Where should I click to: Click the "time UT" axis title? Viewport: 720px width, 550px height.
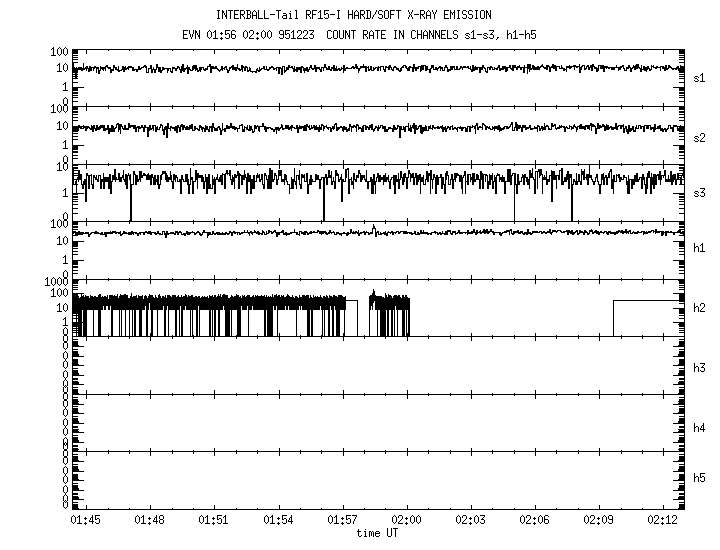point(380,533)
